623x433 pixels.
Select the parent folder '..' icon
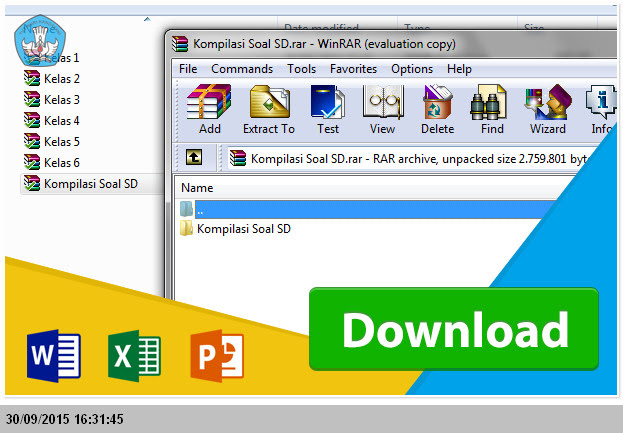coord(186,209)
